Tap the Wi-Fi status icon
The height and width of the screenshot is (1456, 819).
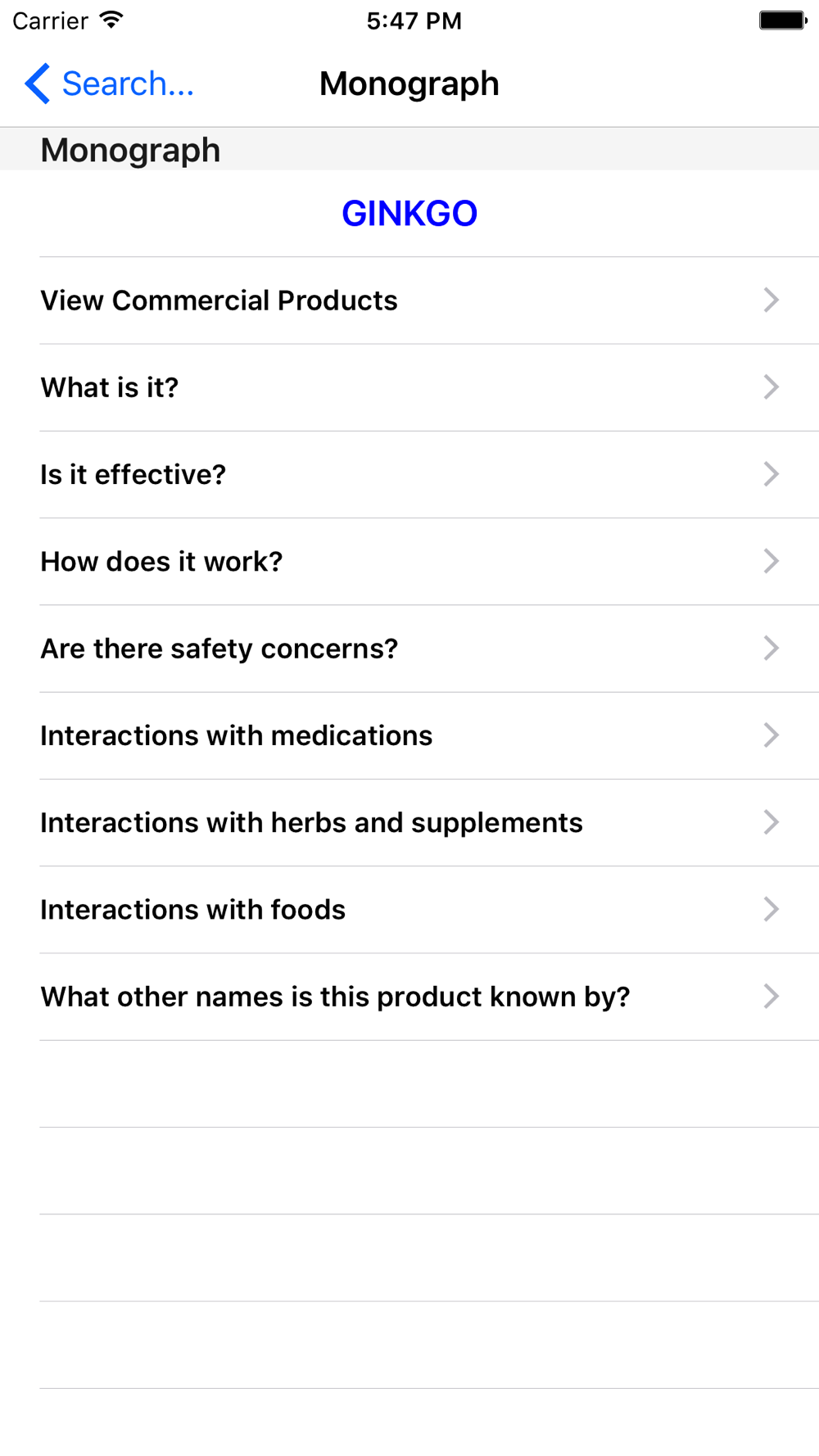[x=111, y=20]
